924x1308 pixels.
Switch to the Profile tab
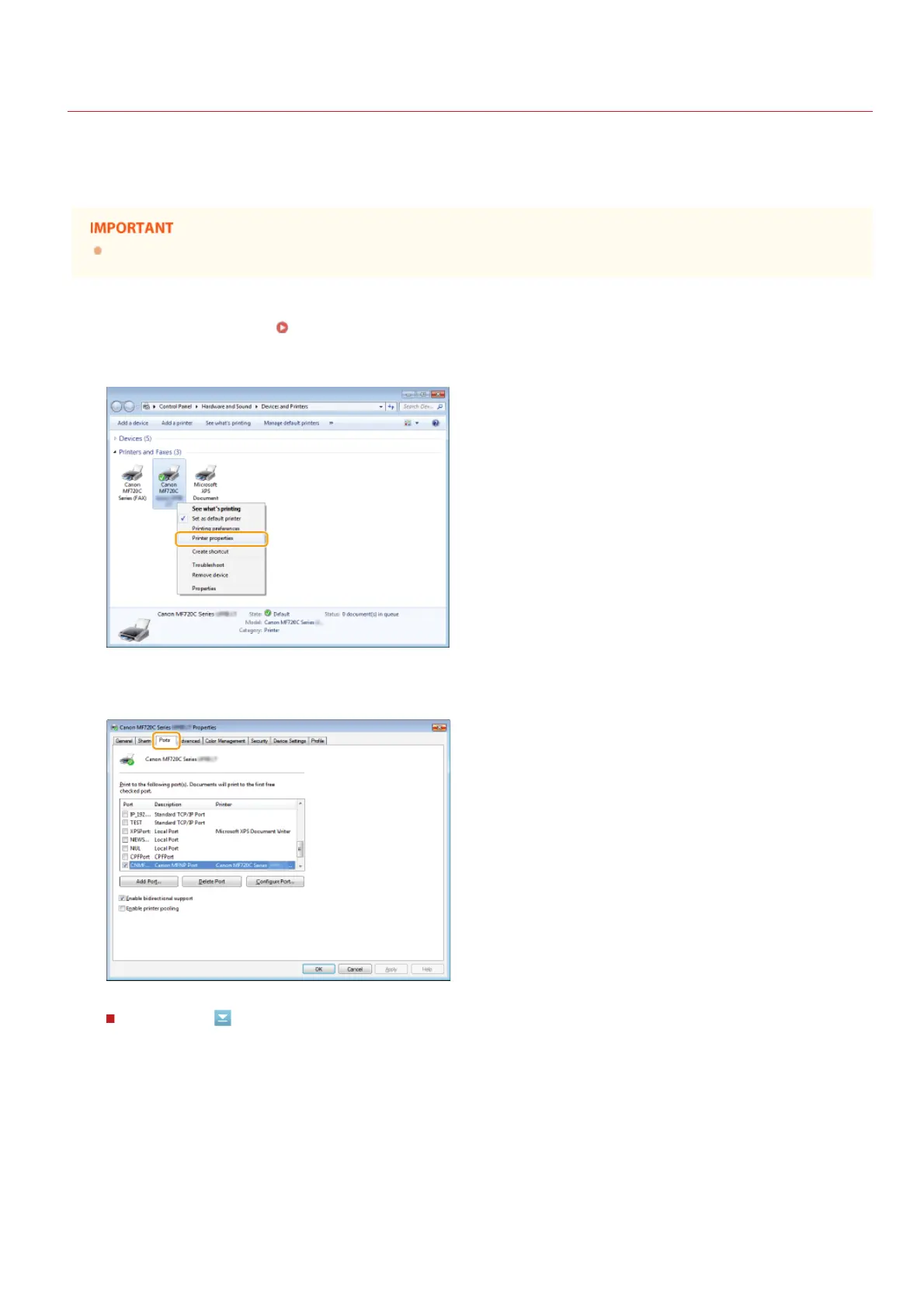click(318, 741)
